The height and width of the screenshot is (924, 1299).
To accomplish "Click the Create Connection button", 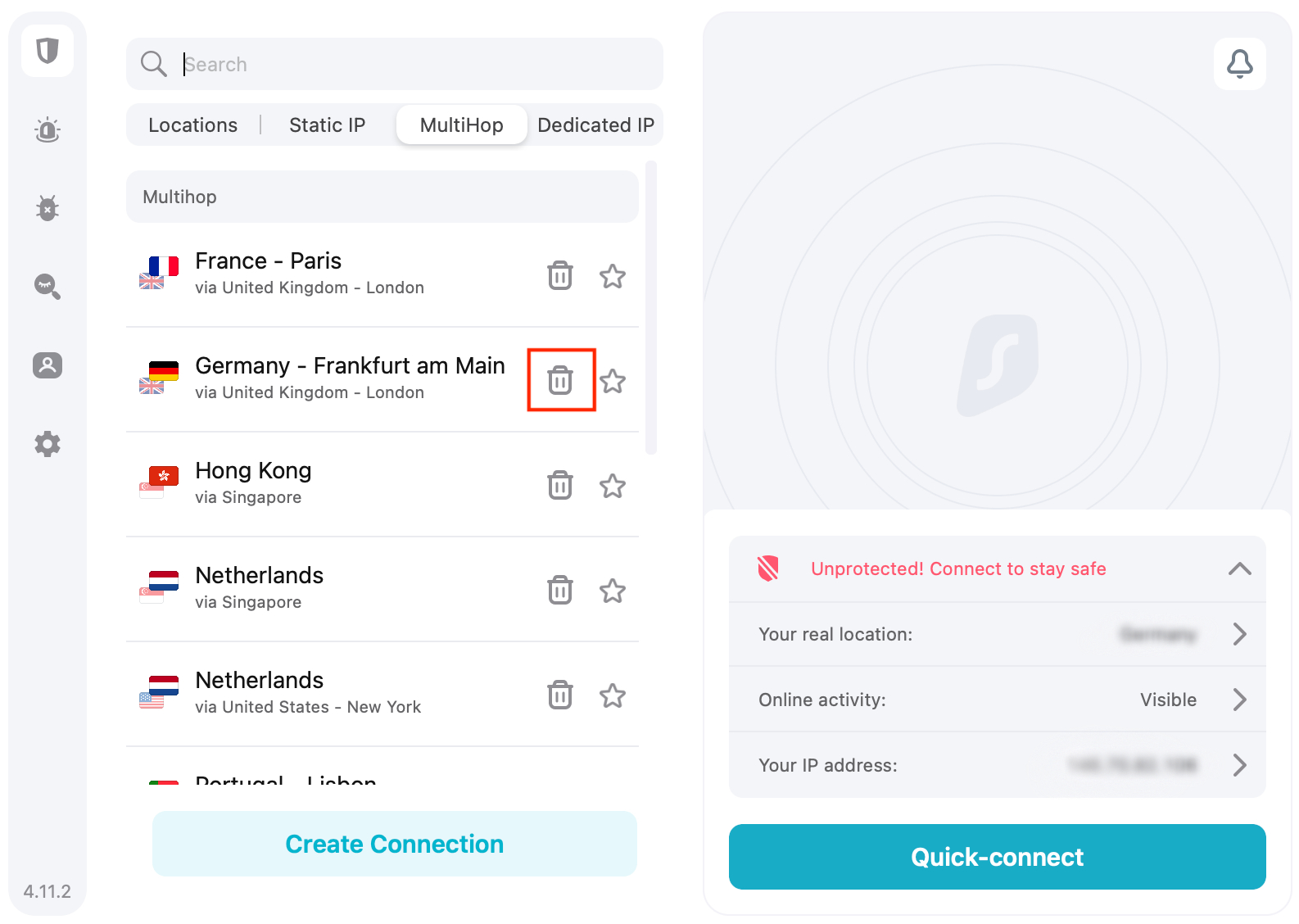I will click(x=395, y=844).
